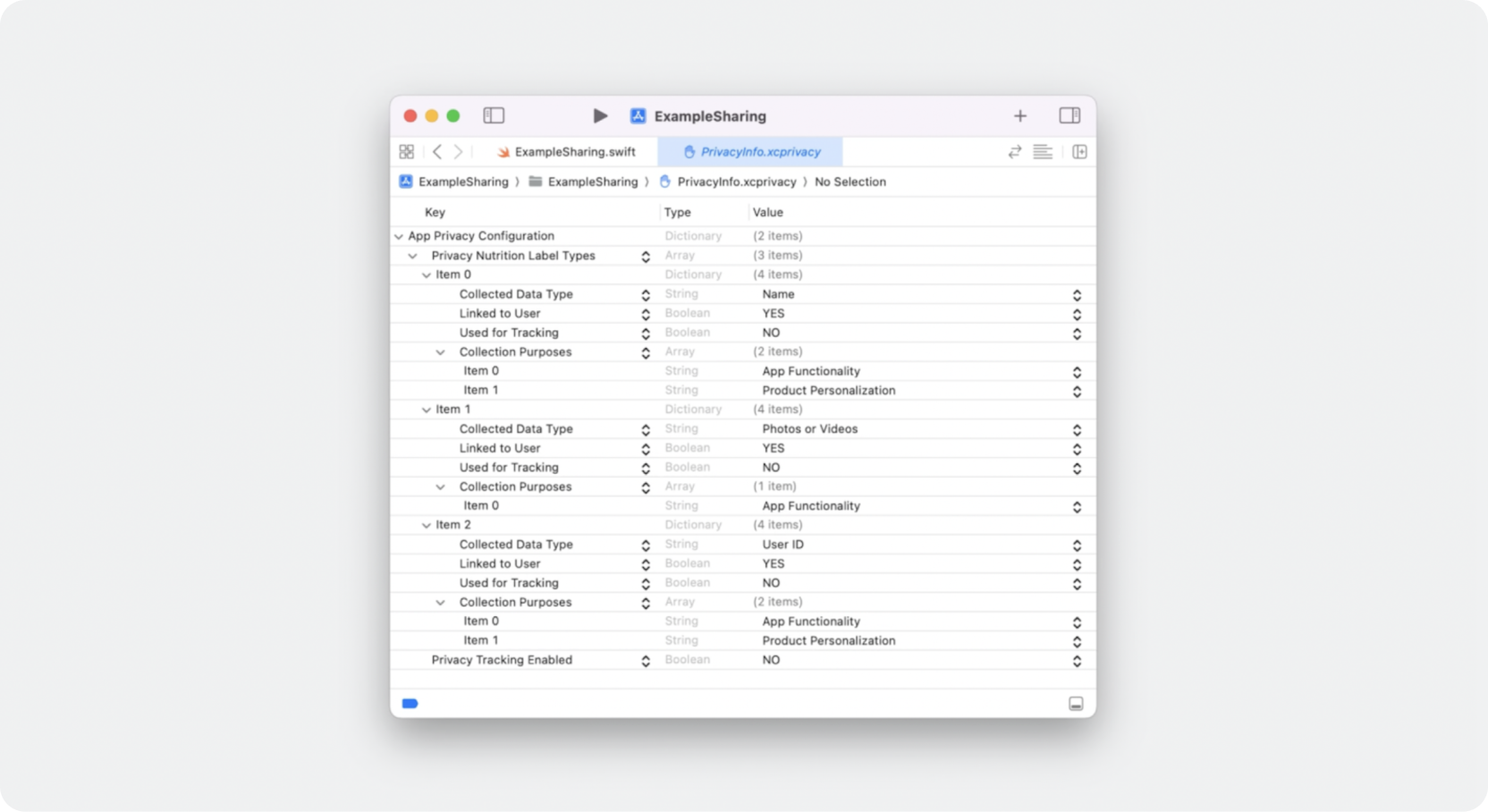Collapse the first Item 0 dictionary

tap(427, 275)
